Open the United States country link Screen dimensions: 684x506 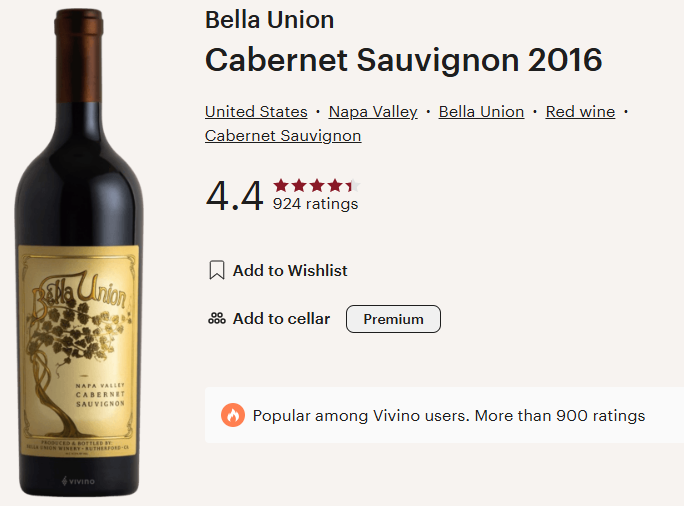(x=256, y=112)
